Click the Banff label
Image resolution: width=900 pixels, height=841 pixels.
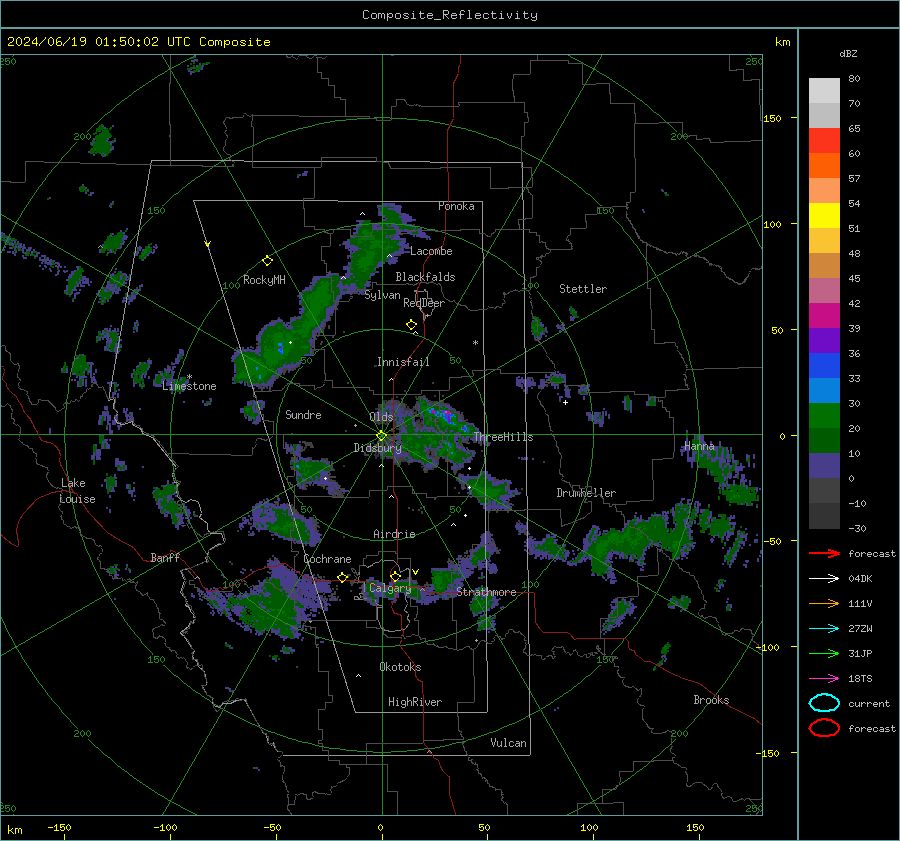pyautogui.click(x=165, y=557)
